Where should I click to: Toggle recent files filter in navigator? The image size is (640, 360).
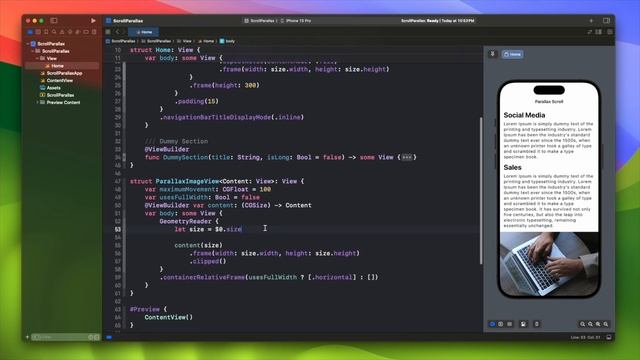click(91, 337)
